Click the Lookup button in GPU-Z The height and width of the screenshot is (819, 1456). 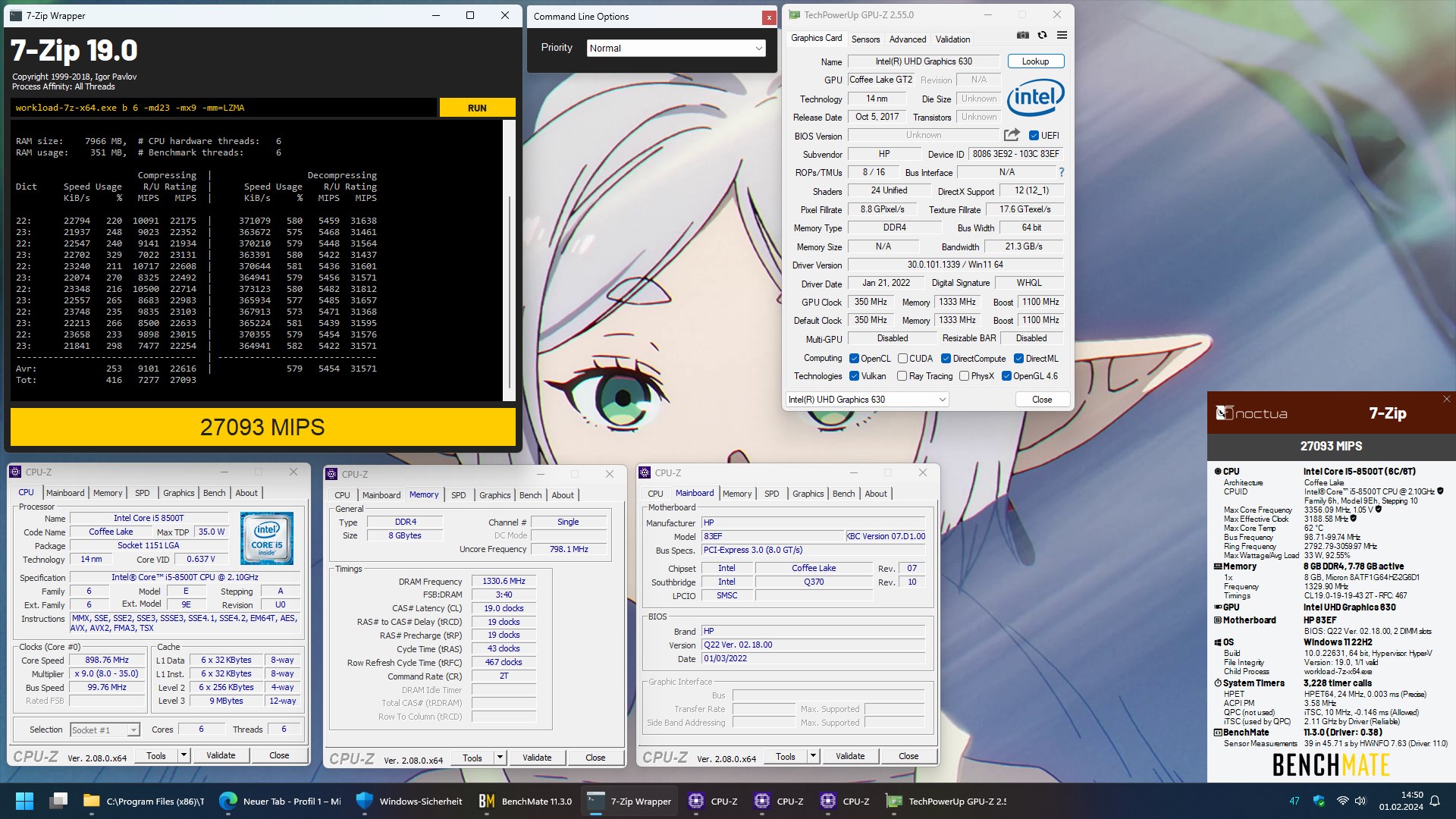[x=1035, y=61]
